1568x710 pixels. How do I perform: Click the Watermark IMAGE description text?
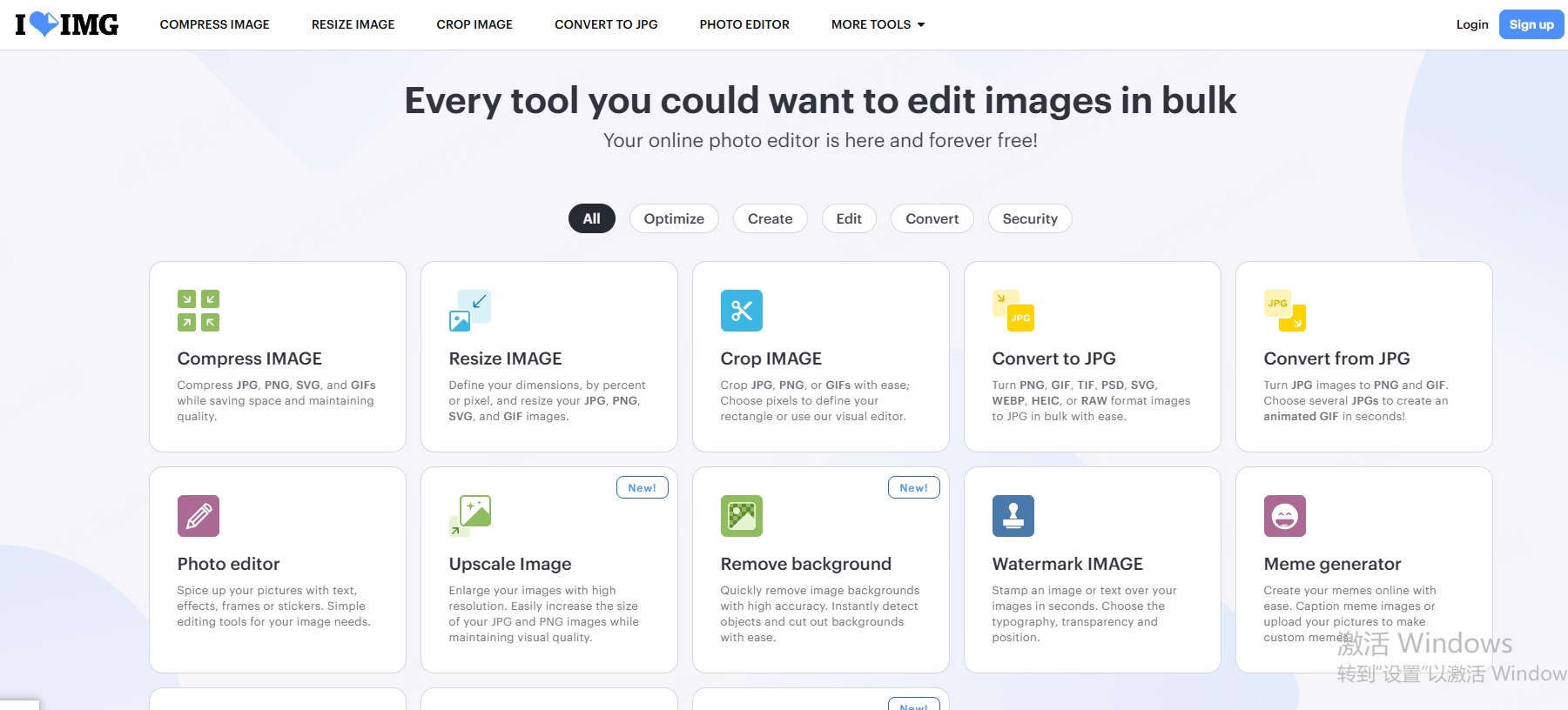pyautogui.click(x=1085, y=614)
